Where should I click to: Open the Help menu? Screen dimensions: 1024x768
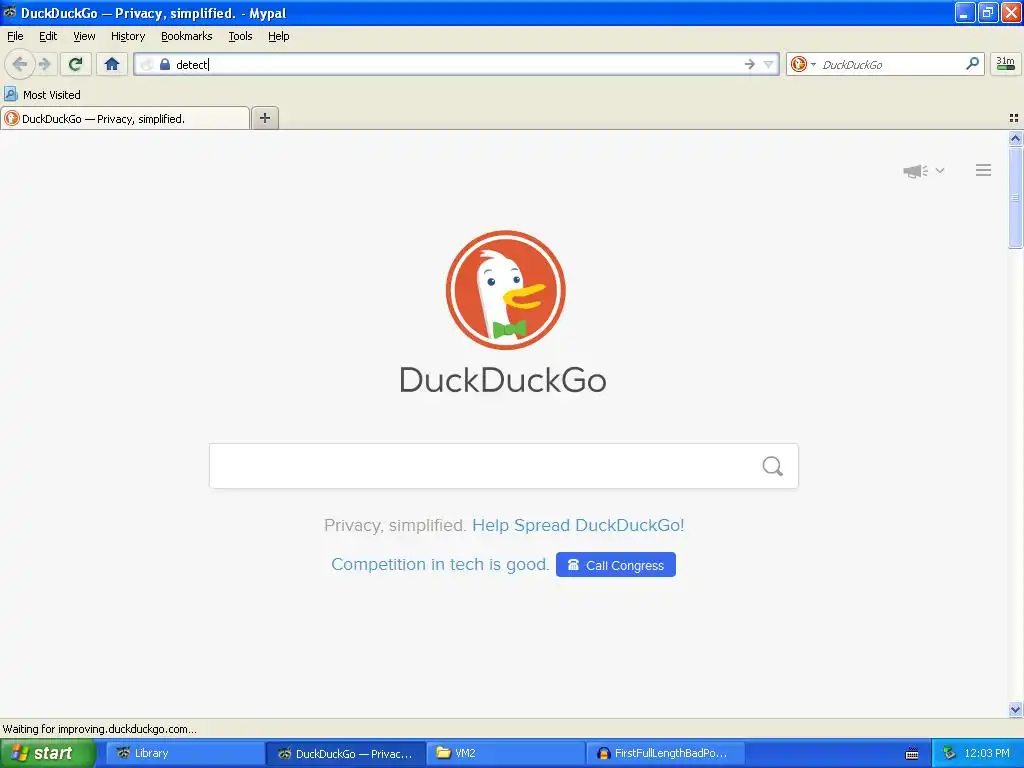click(278, 36)
